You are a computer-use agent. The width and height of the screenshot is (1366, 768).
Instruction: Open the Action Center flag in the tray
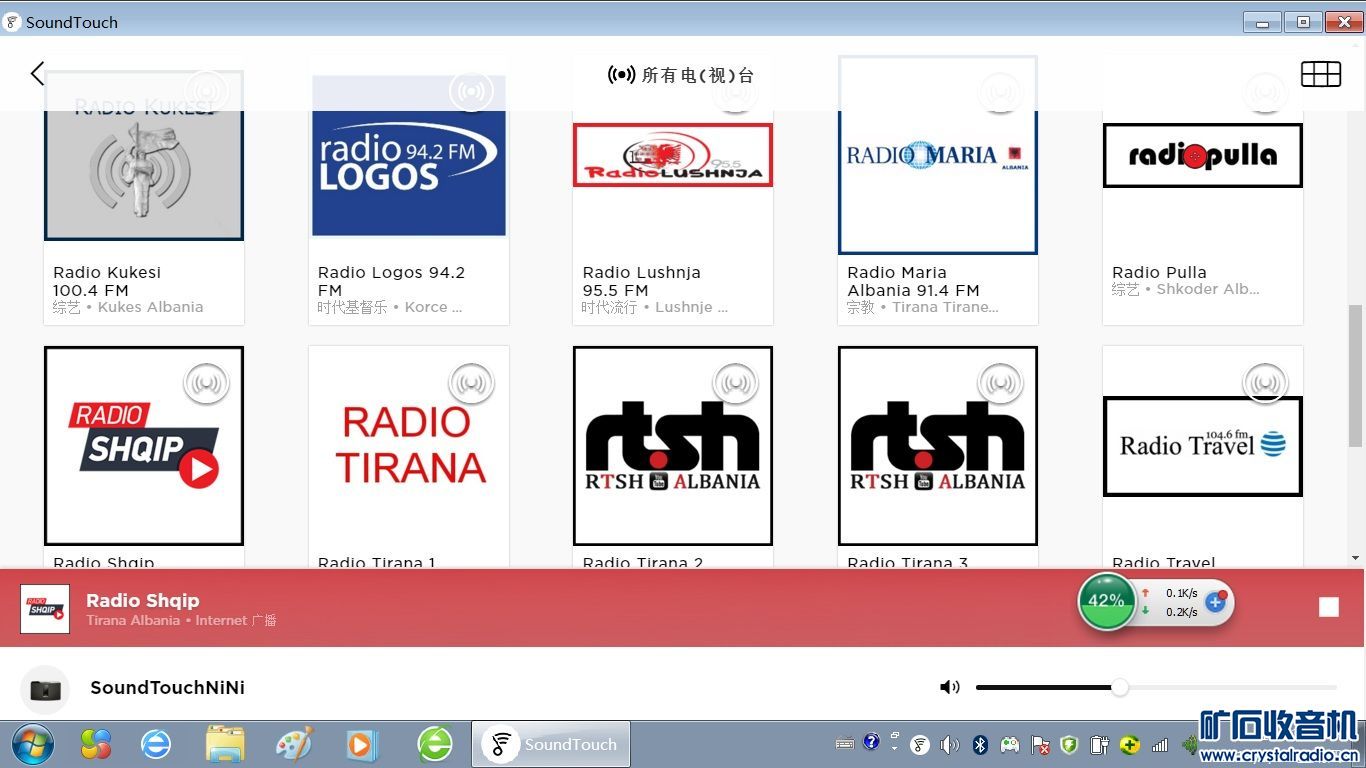pos(1040,744)
